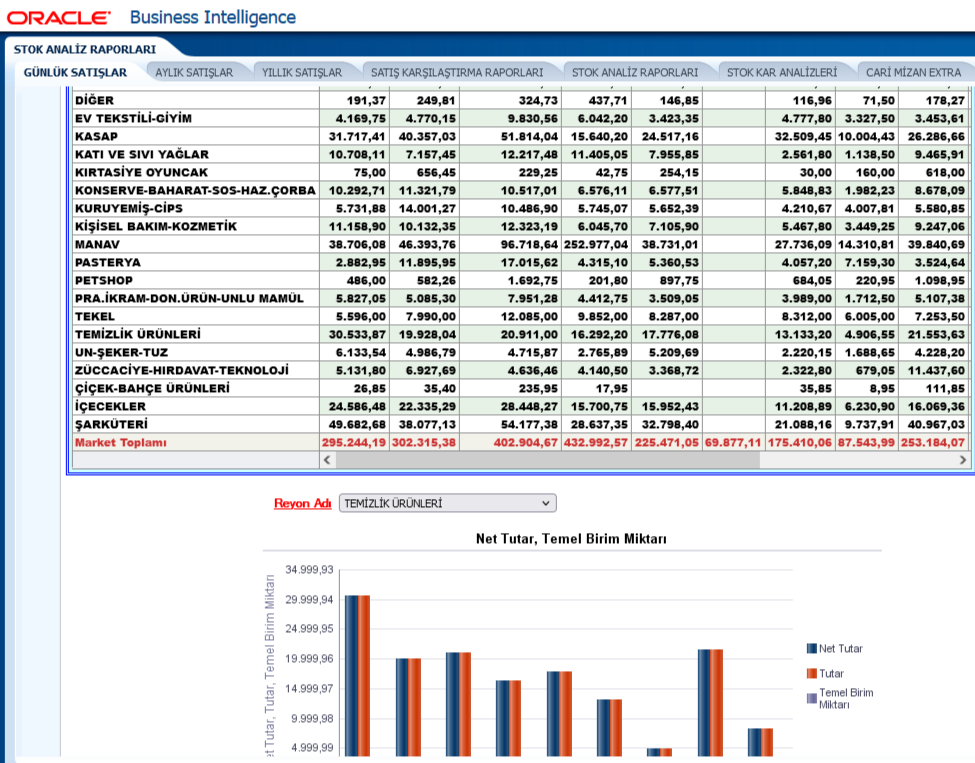Select the PASTERYA row label
975x763 pixels.
point(108,262)
